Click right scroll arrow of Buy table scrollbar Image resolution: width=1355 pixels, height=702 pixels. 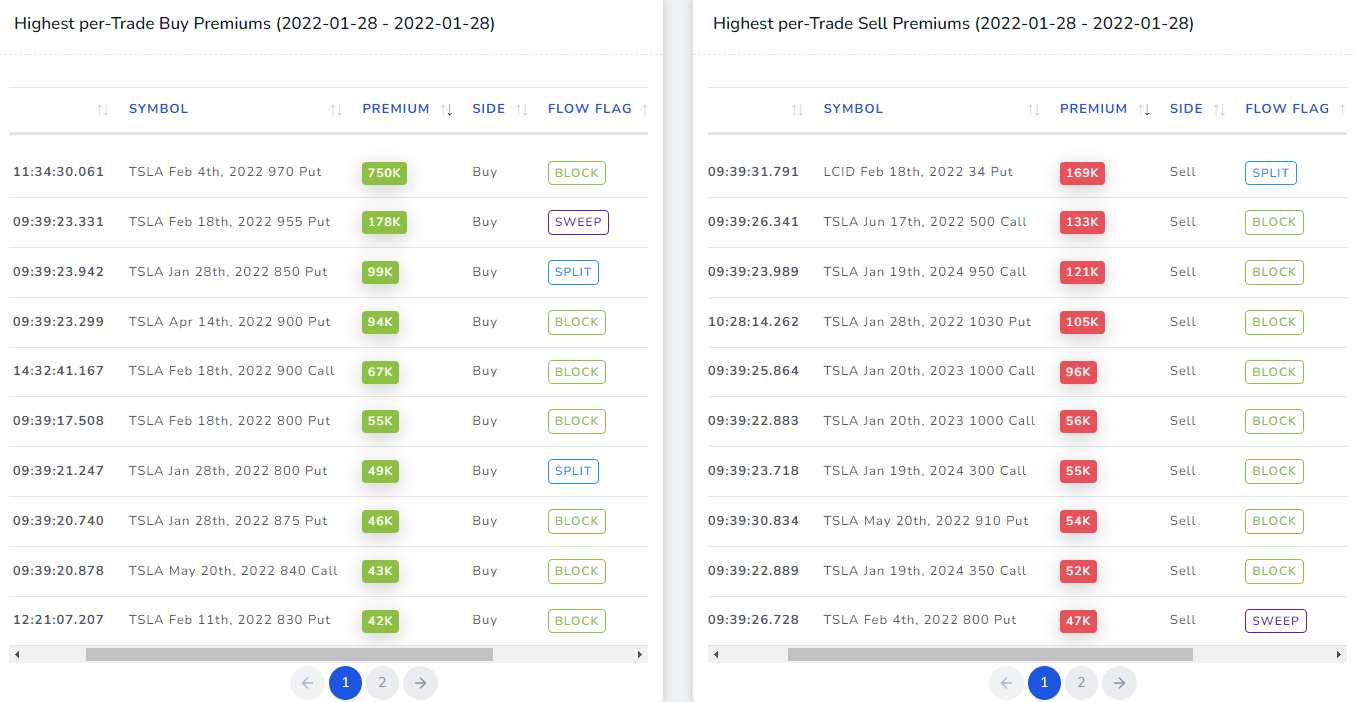tap(640, 655)
